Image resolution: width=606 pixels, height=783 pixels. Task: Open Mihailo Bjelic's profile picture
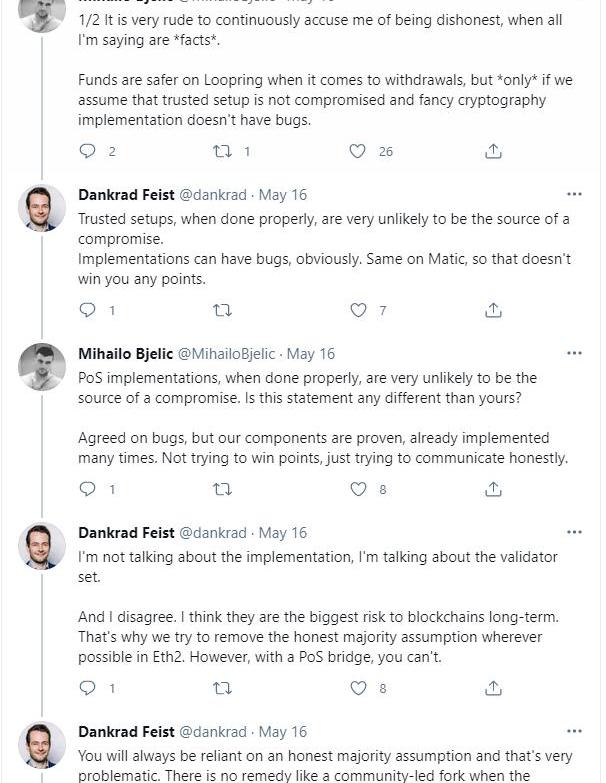(42, 368)
